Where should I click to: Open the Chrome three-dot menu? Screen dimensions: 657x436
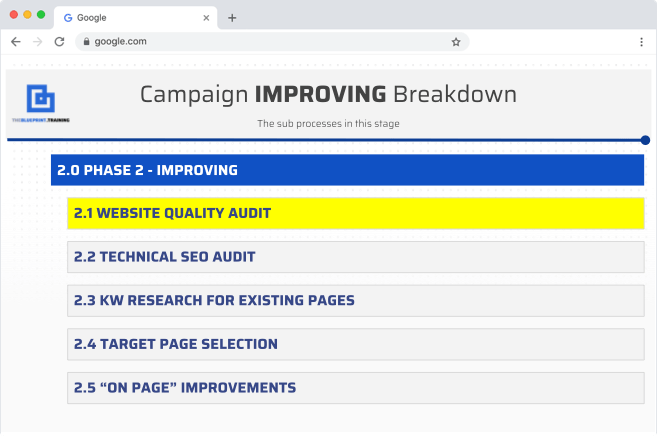point(641,42)
